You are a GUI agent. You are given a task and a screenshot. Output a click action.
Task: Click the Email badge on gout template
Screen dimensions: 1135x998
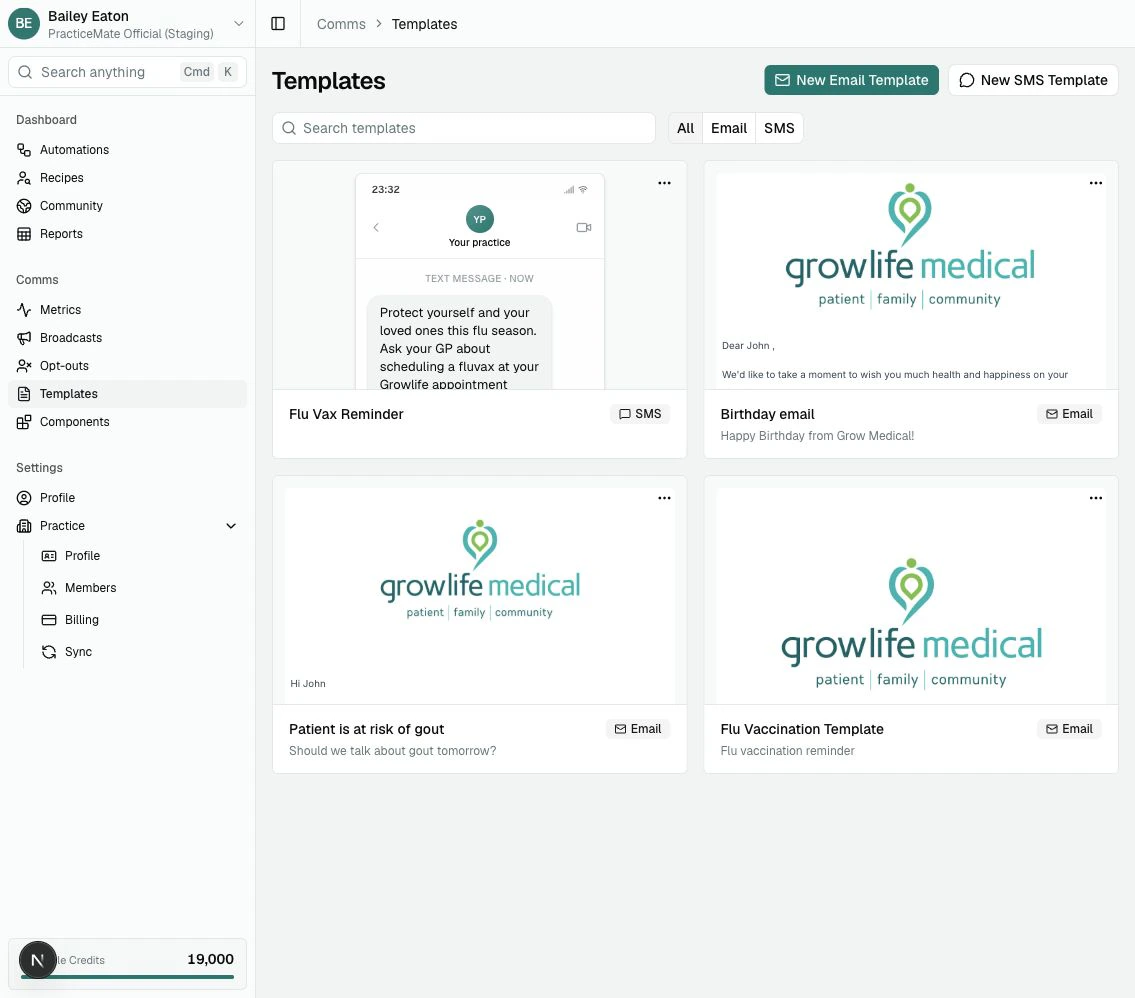[638, 729]
